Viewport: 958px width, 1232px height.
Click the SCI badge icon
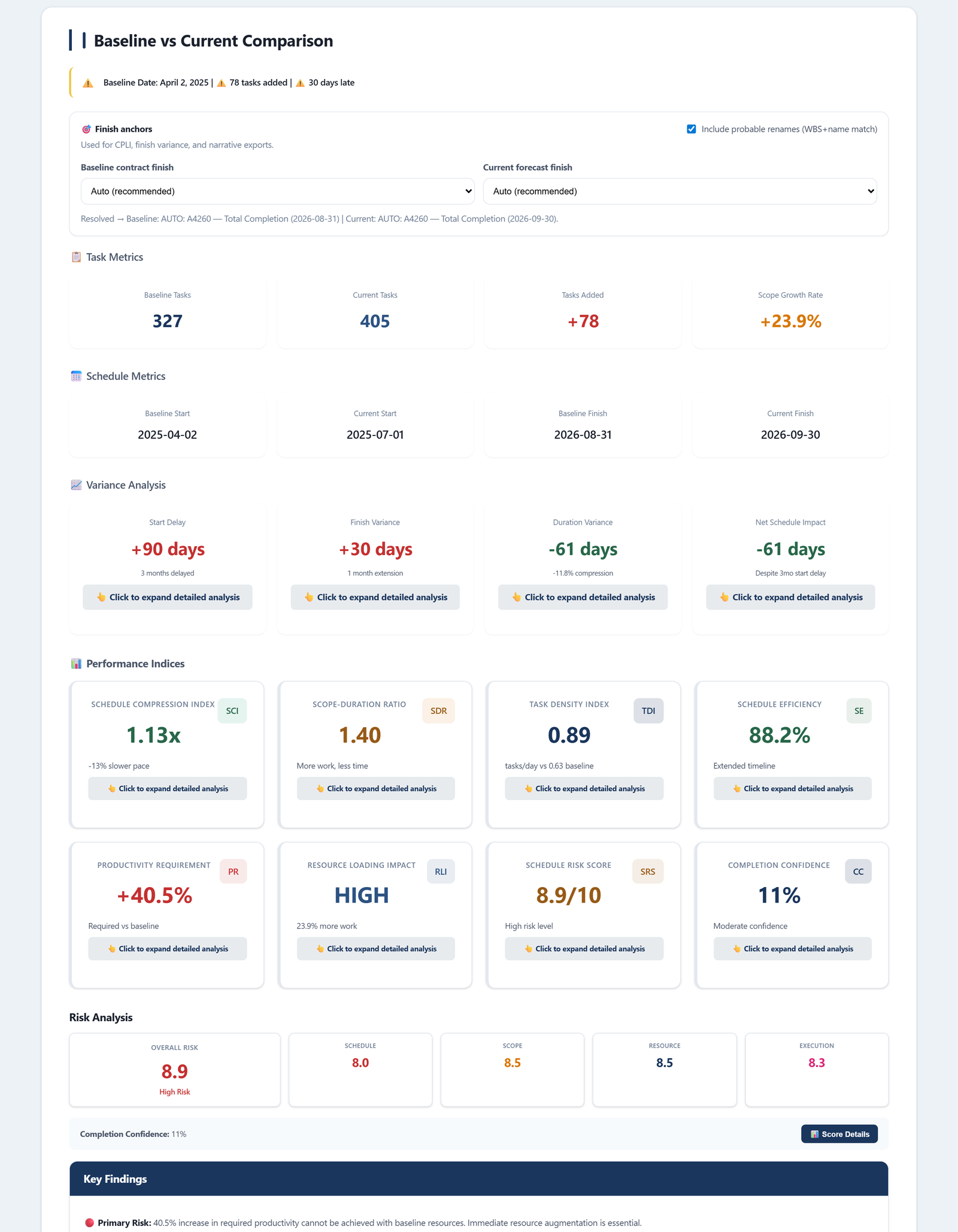232,711
